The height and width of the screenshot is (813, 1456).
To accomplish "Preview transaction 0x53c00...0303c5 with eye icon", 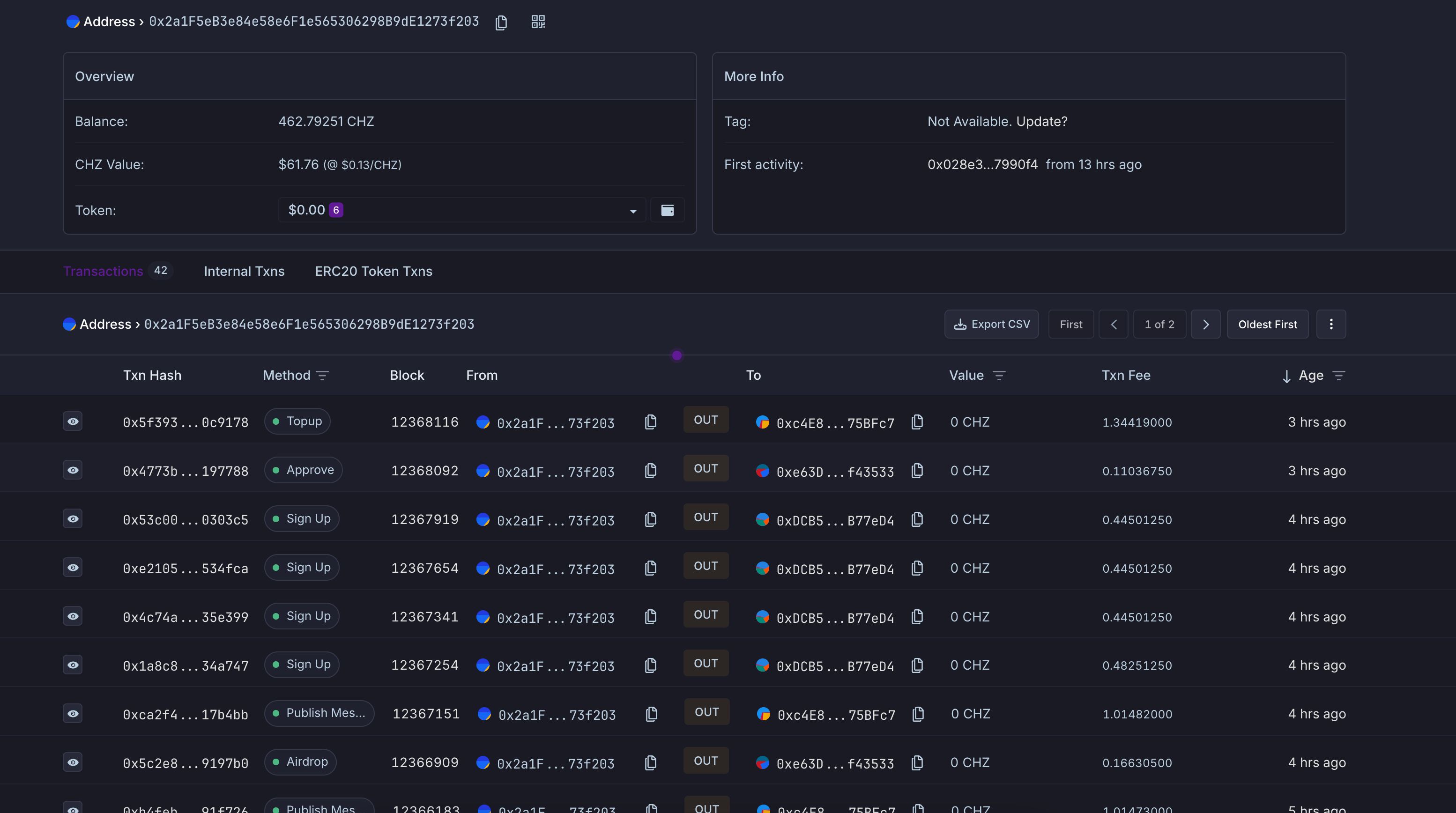I will click(73, 518).
